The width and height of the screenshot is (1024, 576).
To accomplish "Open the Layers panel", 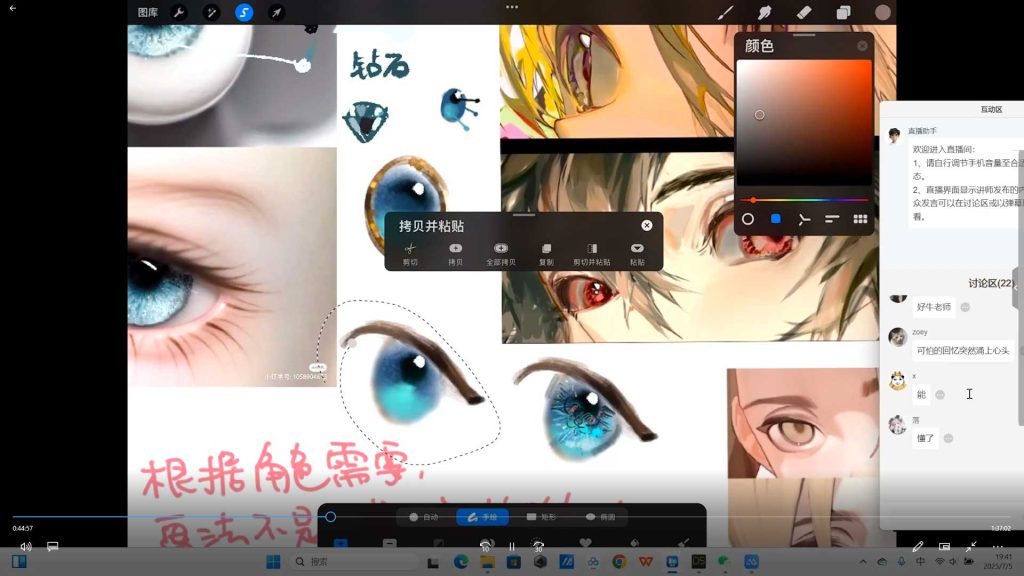I will tap(843, 12).
